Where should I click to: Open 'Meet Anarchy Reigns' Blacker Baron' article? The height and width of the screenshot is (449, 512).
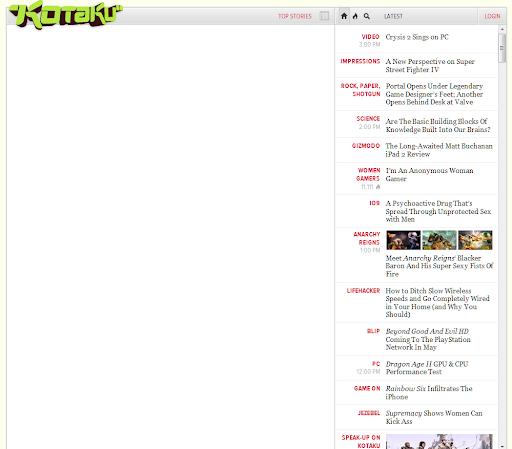click(x=439, y=266)
